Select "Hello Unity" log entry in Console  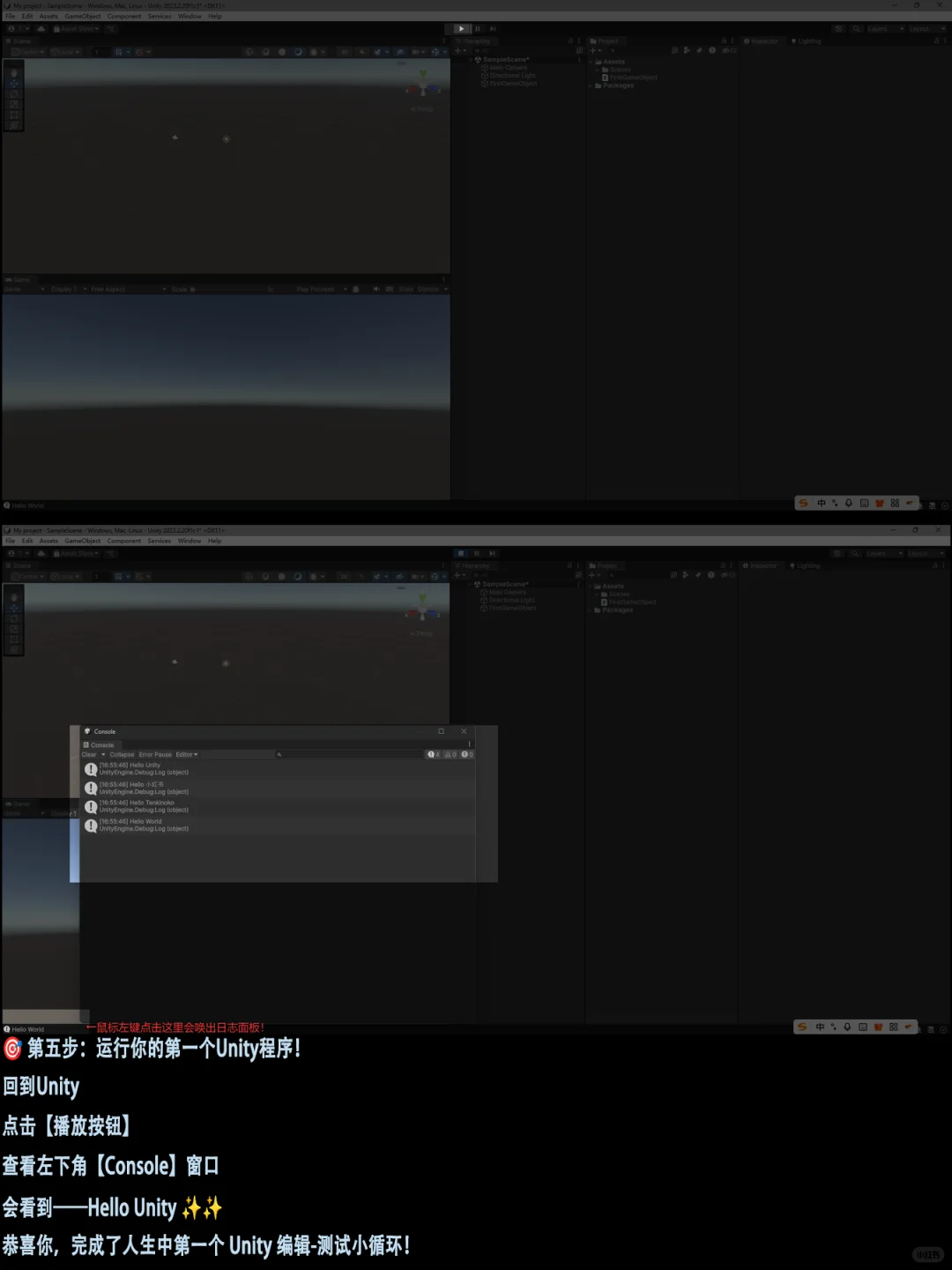279,769
